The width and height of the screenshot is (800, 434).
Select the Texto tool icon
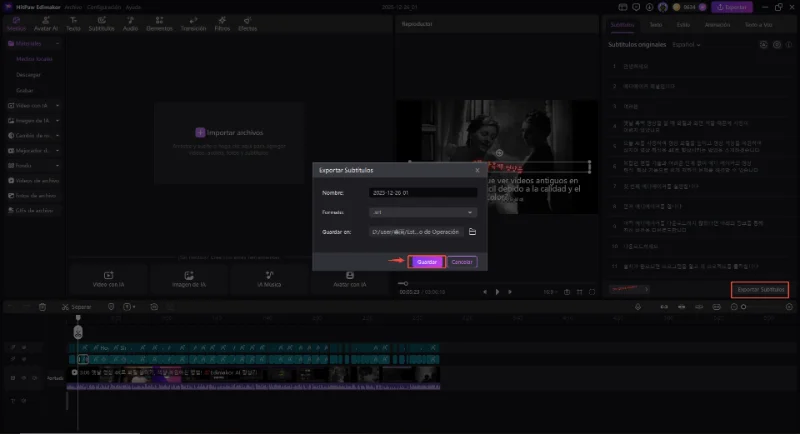[75, 24]
